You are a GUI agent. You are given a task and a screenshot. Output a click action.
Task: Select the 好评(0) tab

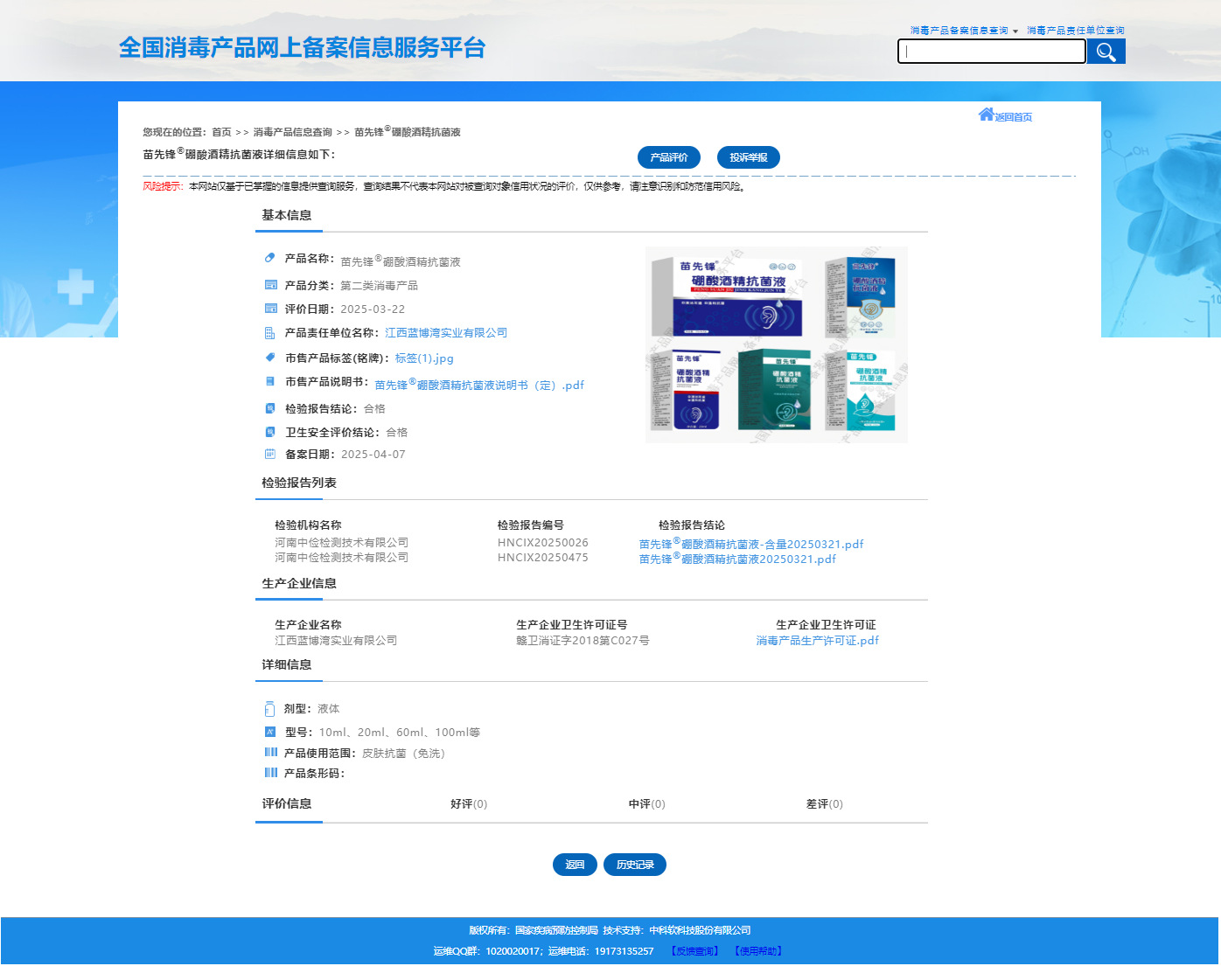pos(469,804)
